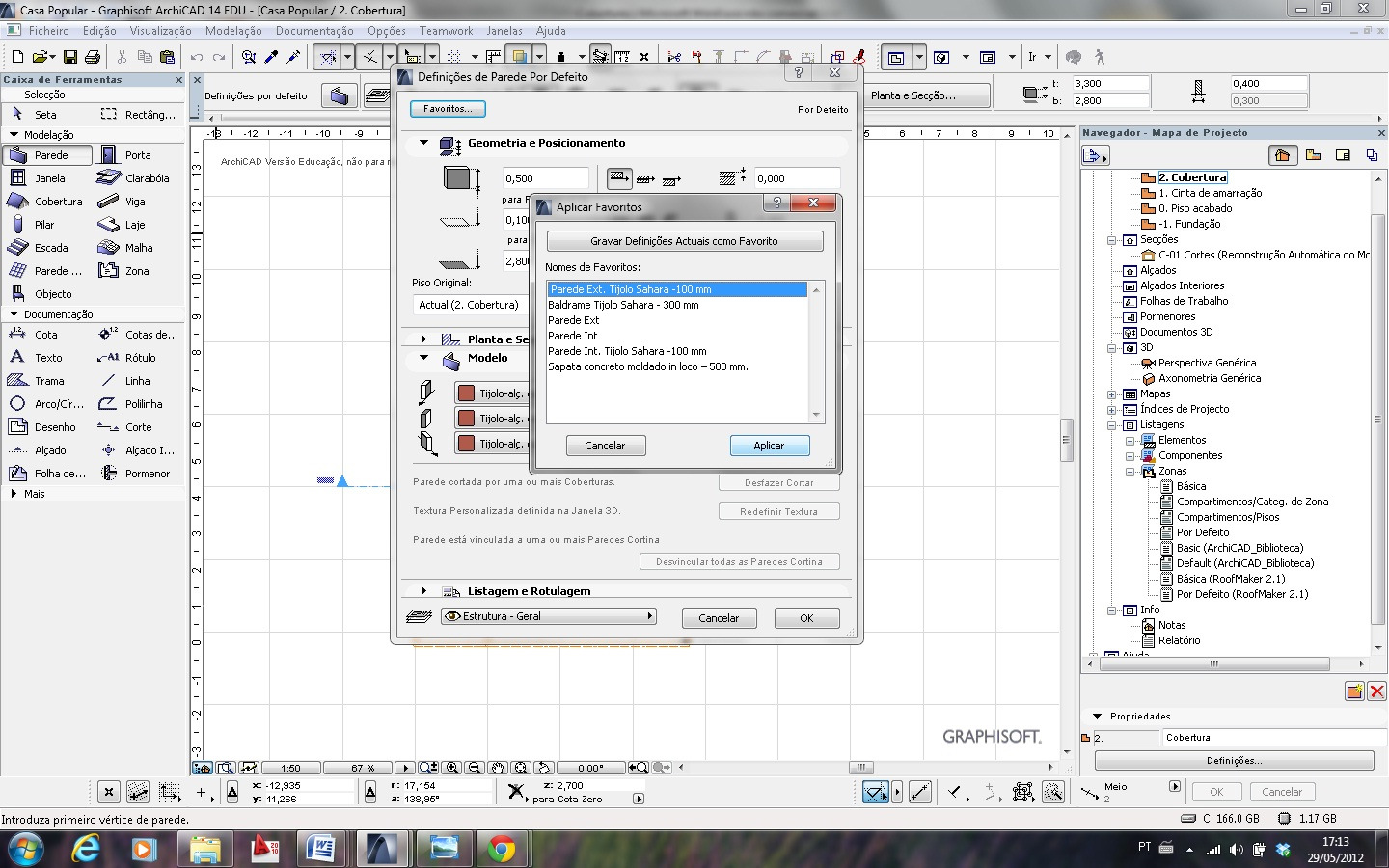Click second Tijolo-alç. material swatch

pyautogui.click(x=467, y=419)
